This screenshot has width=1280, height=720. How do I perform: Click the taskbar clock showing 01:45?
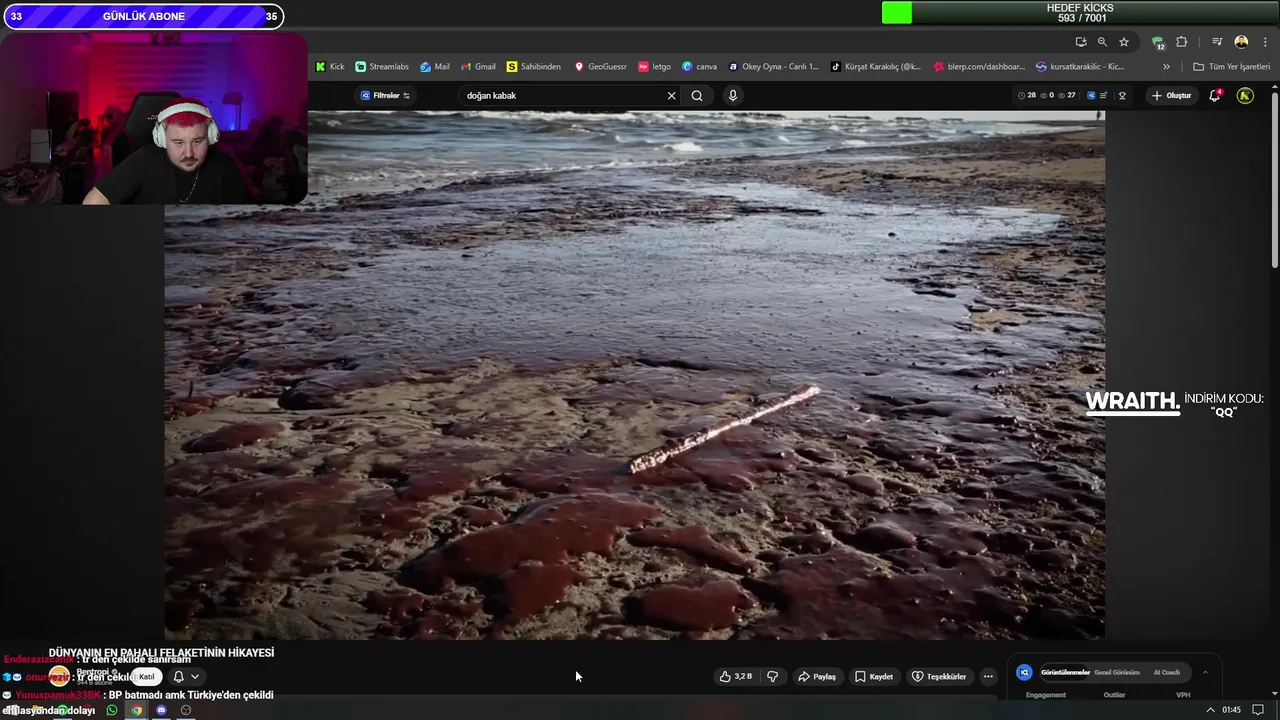pos(1231,710)
